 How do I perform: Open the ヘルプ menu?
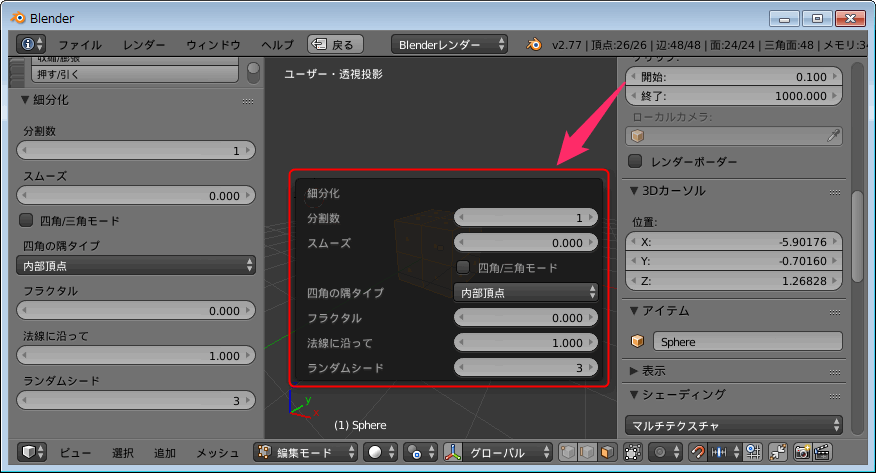pos(277,45)
